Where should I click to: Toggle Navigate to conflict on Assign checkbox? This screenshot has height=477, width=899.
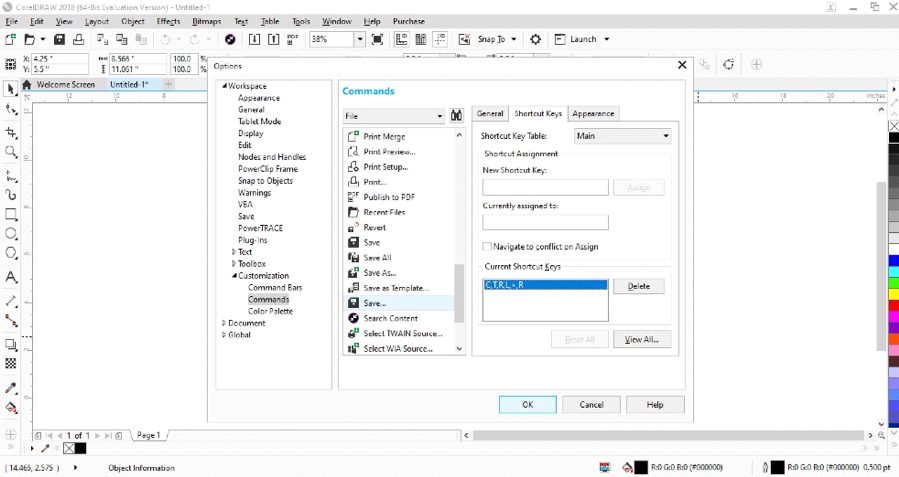[x=487, y=247]
